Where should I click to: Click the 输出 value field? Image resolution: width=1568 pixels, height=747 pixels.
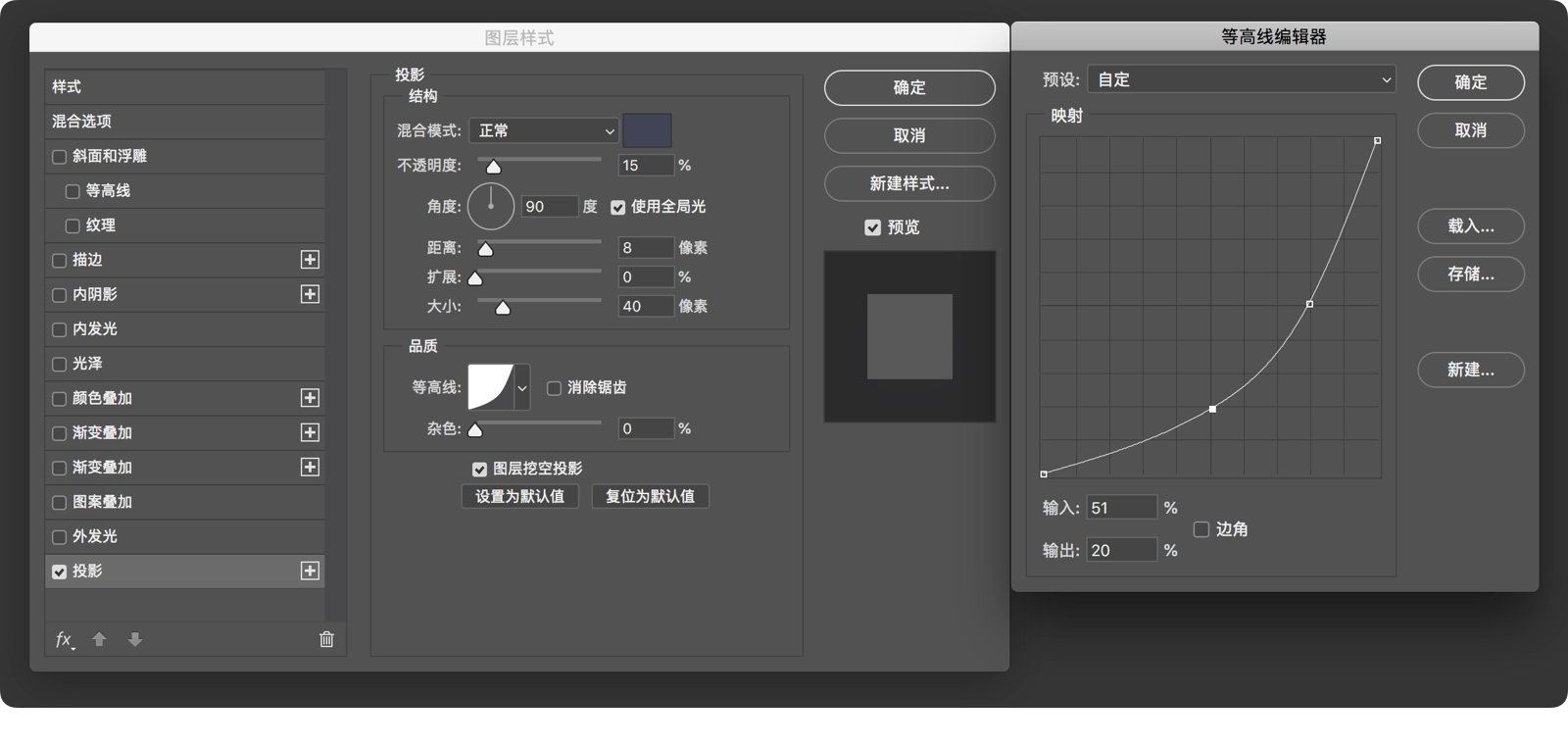[x=1122, y=551]
